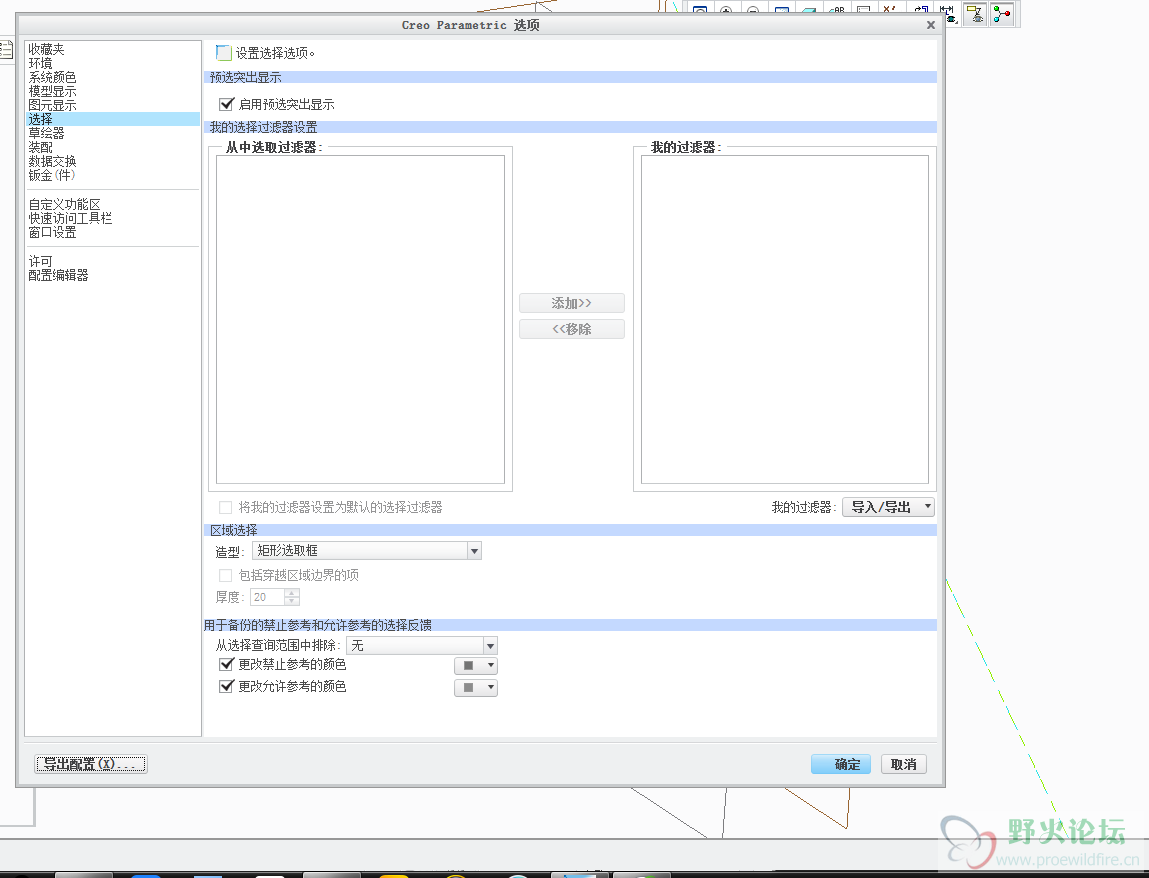Click 导出配置(X)... button
Image resolution: width=1149 pixels, height=878 pixels.
pyautogui.click(x=91, y=764)
